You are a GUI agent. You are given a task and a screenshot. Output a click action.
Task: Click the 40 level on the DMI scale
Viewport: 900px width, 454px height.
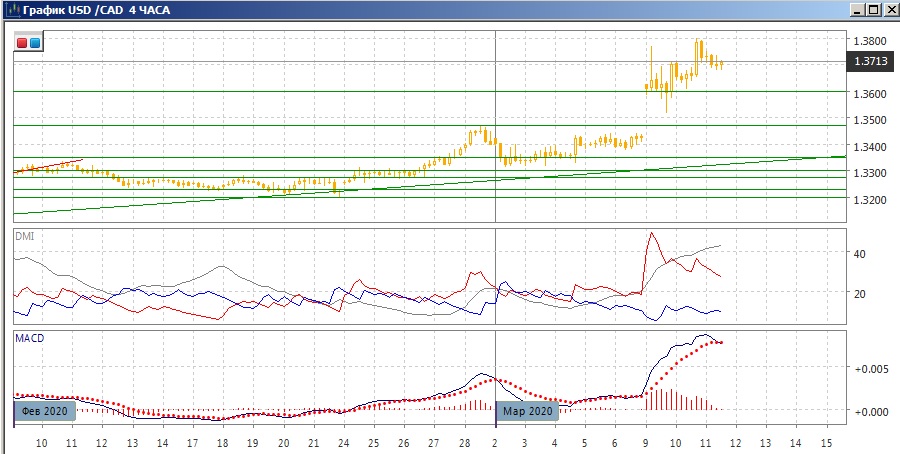click(859, 254)
